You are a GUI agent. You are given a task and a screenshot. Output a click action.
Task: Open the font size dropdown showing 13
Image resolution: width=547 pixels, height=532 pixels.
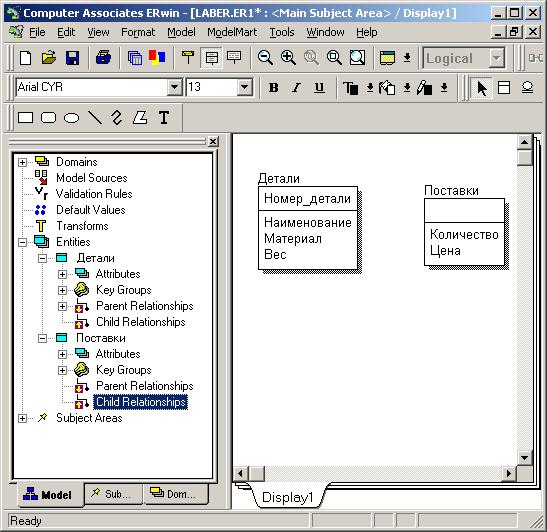tap(245, 87)
